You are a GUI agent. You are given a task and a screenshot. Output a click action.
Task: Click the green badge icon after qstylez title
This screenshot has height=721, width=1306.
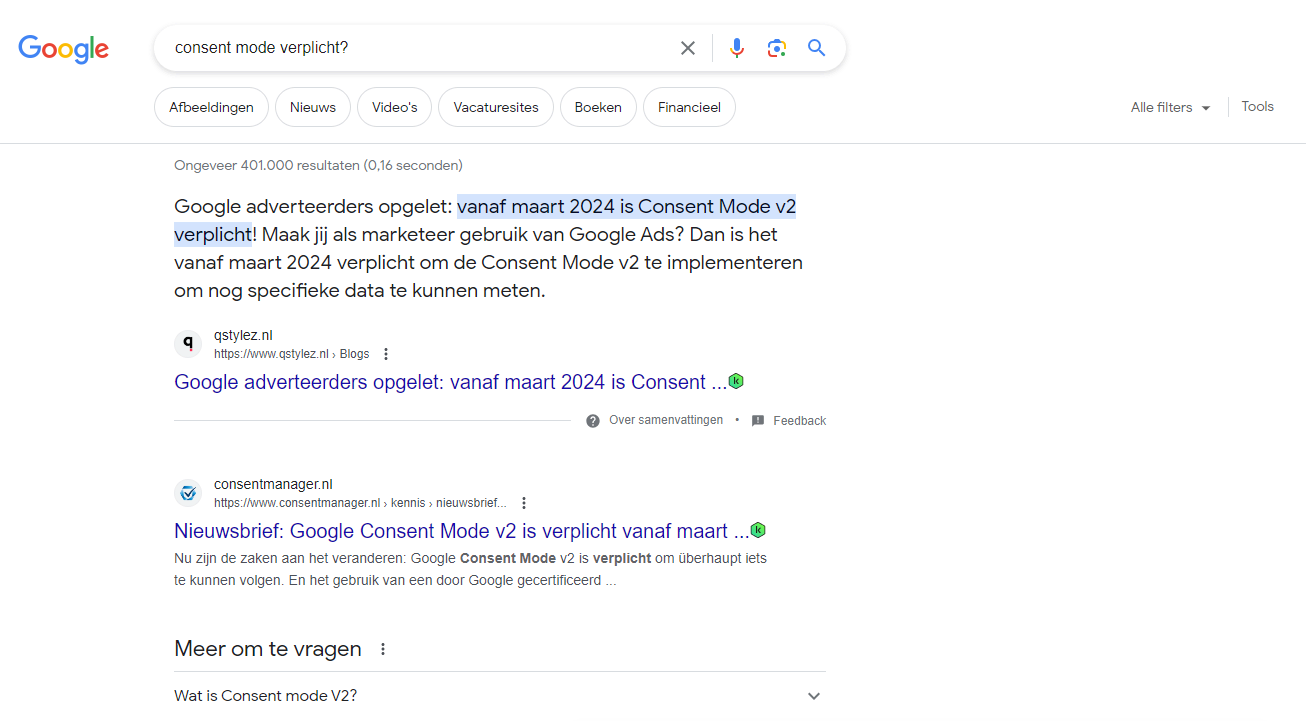737,381
